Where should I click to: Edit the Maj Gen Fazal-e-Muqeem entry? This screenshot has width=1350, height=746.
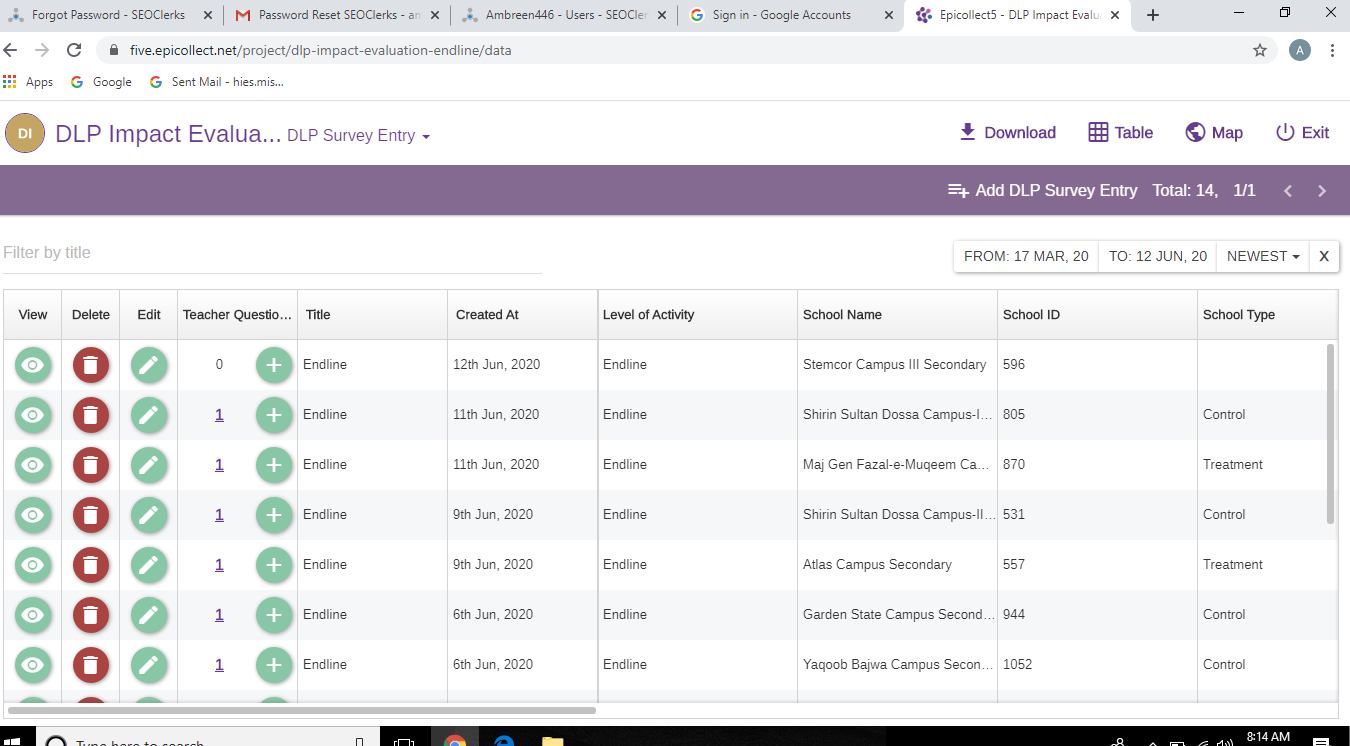[x=149, y=465]
